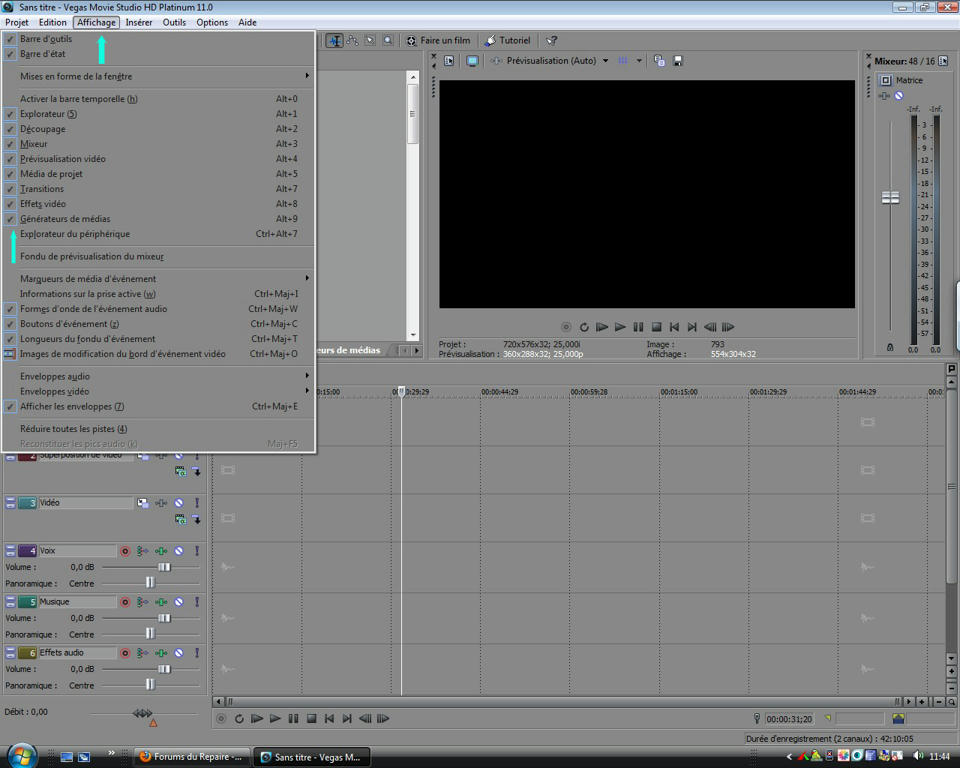
Task: Select the envelope edit tool icon
Action: pyautogui.click(x=353, y=40)
